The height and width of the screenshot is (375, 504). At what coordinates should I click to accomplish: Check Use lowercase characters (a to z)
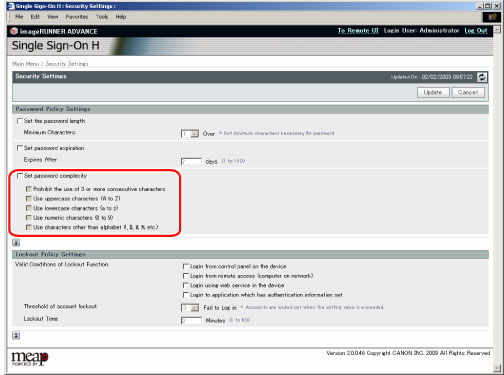29,208
